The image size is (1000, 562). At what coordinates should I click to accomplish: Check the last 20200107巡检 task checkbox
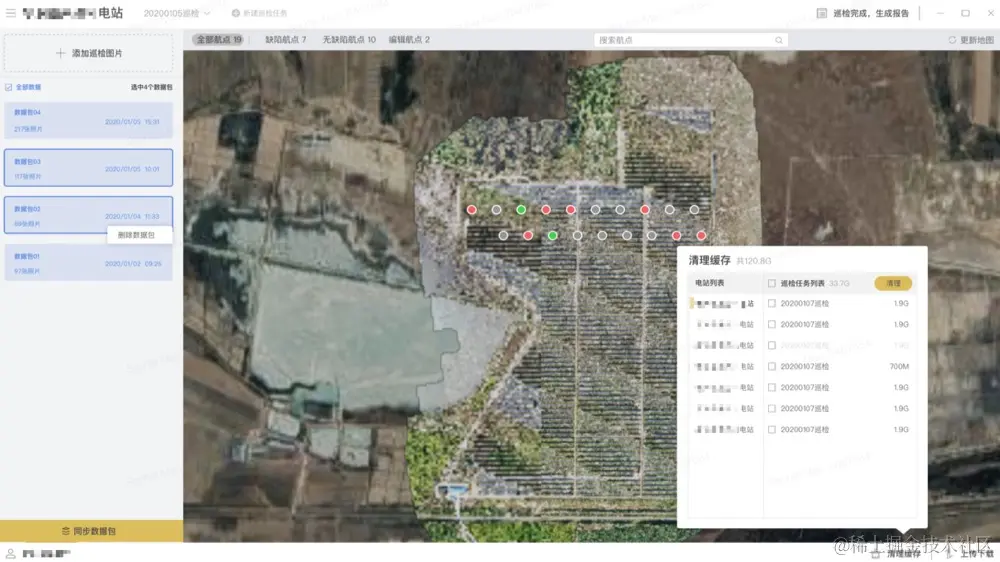pyautogui.click(x=772, y=429)
